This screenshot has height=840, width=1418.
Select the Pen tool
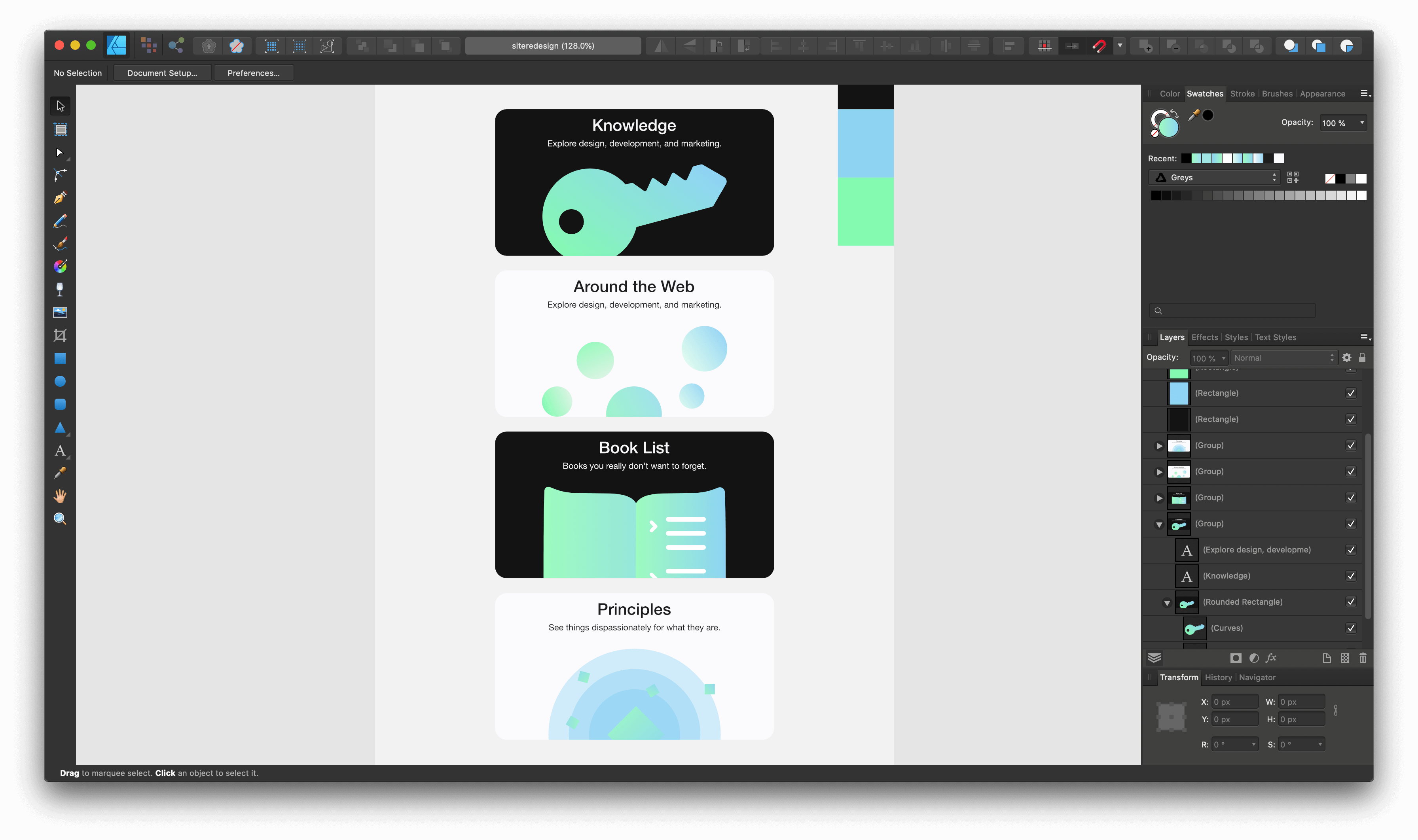pyautogui.click(x=60, y=198)
